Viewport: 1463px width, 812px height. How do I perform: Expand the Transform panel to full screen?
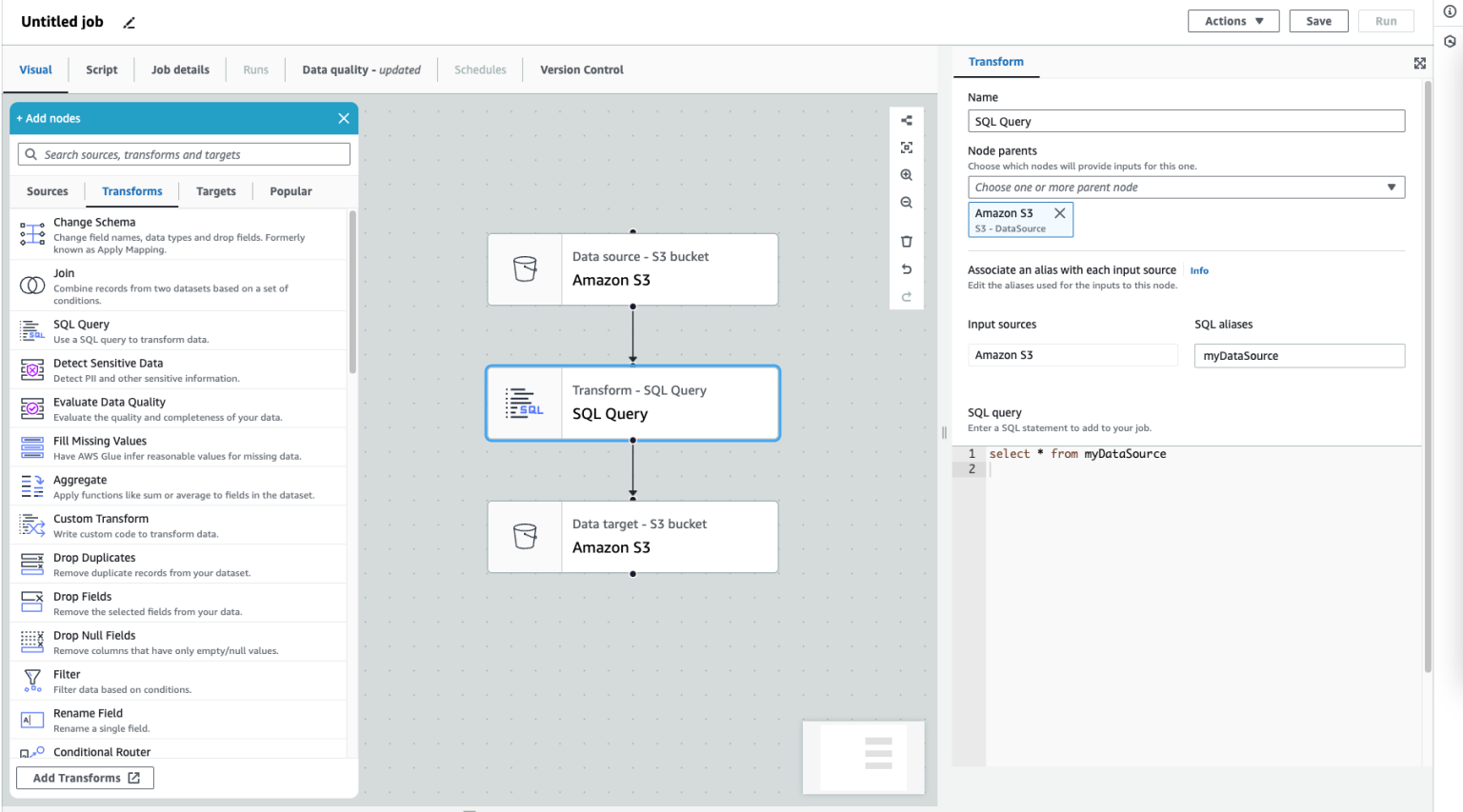(1419, 63)
